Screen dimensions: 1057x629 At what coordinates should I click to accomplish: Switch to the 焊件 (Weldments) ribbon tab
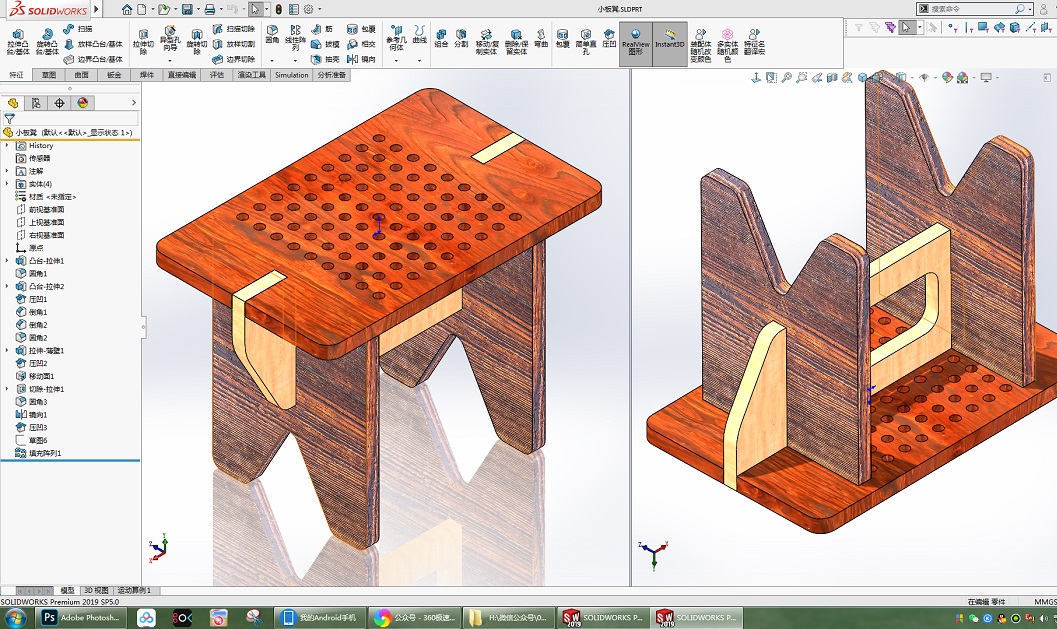[x=146, y=75]
